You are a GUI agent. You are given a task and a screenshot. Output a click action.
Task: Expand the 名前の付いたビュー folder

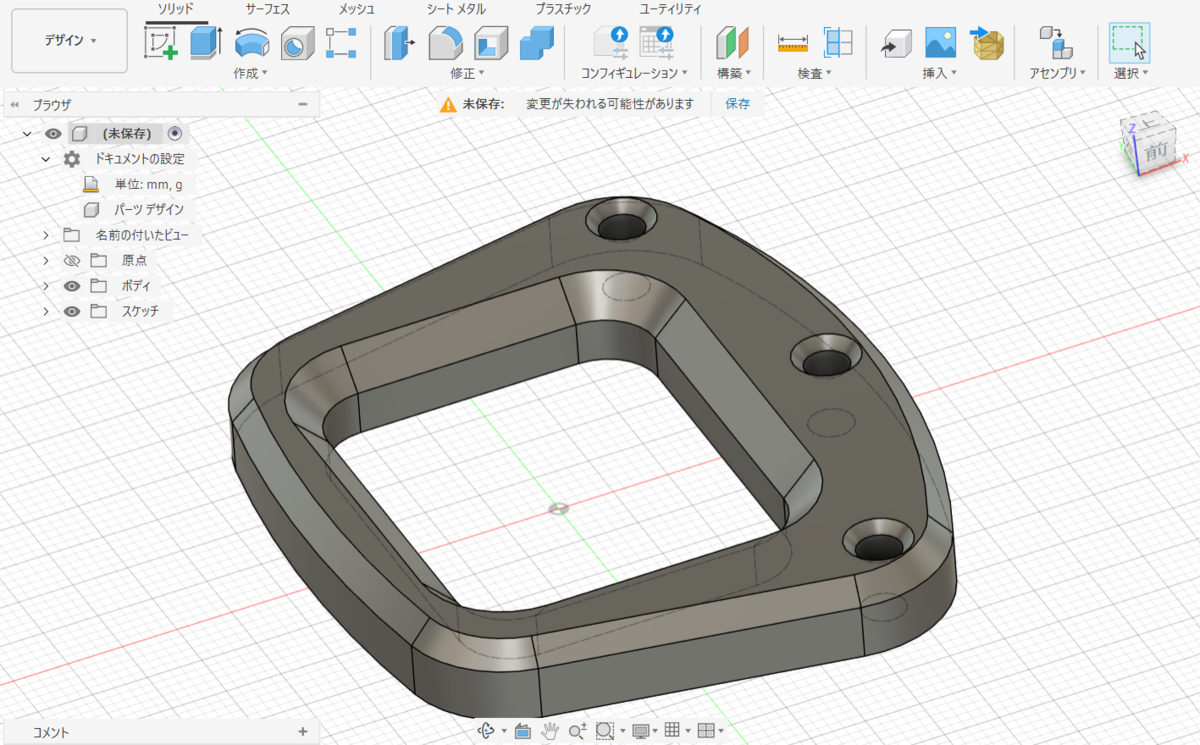tap(46, 235)
